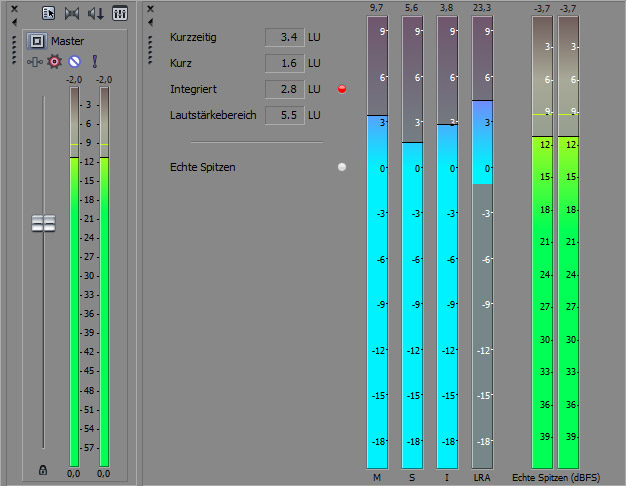Click the LRA loudness range meter
Screen dimensions: 626x486
pyautogui.click(x=482, y=240)
